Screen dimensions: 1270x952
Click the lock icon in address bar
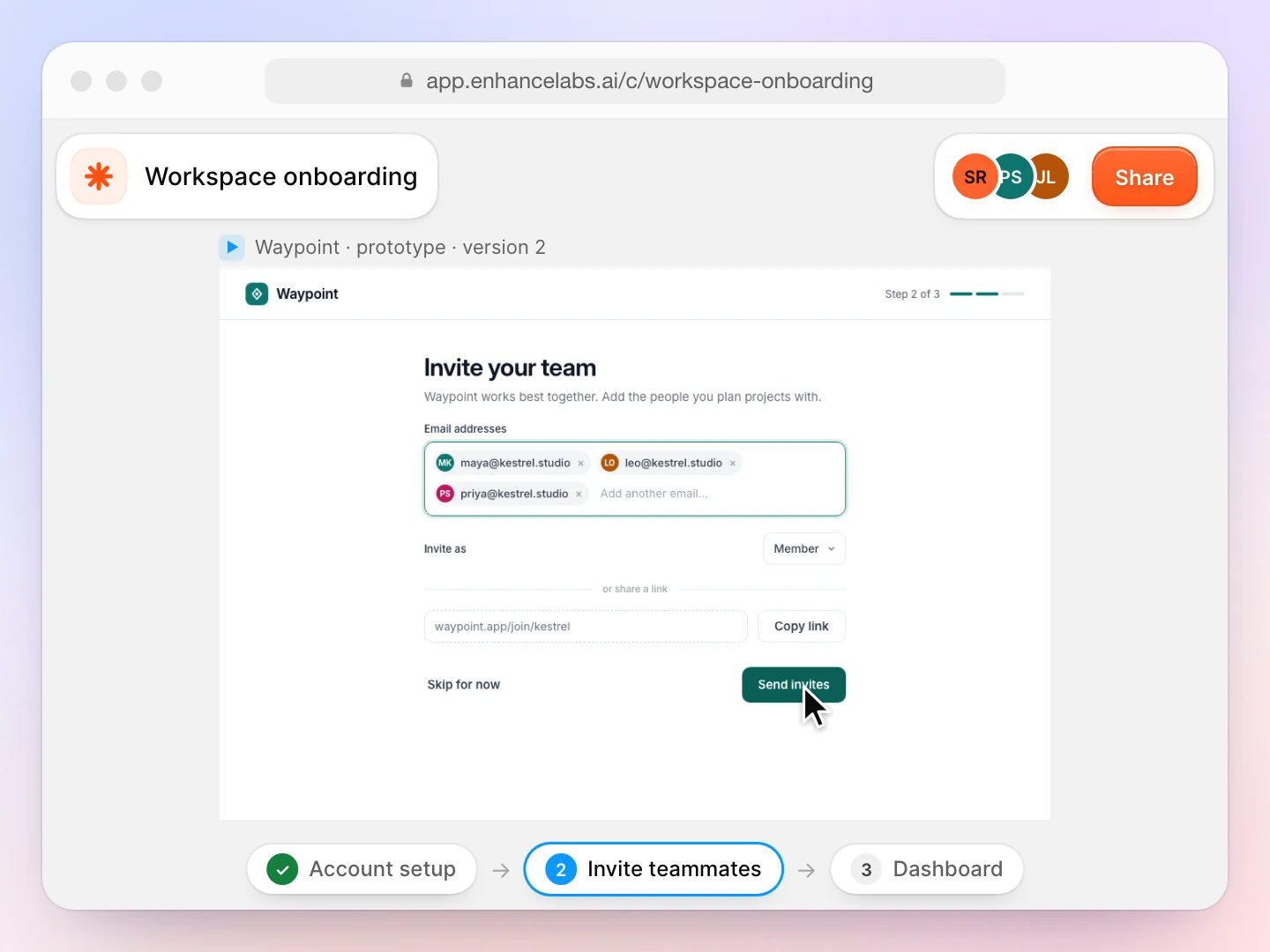point(407,80)
